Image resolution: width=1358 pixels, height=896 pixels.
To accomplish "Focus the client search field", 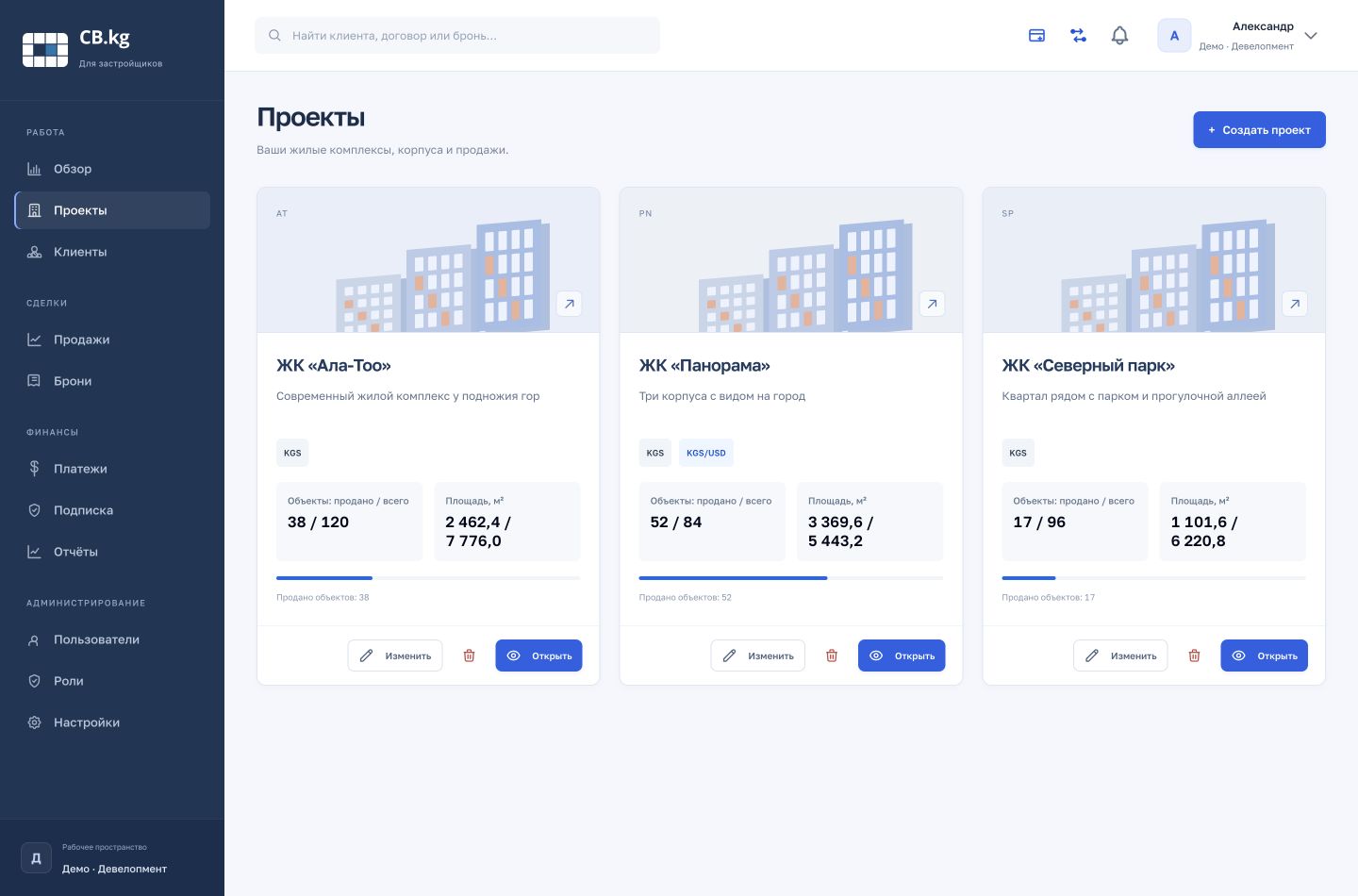I will tap(457, 36).
